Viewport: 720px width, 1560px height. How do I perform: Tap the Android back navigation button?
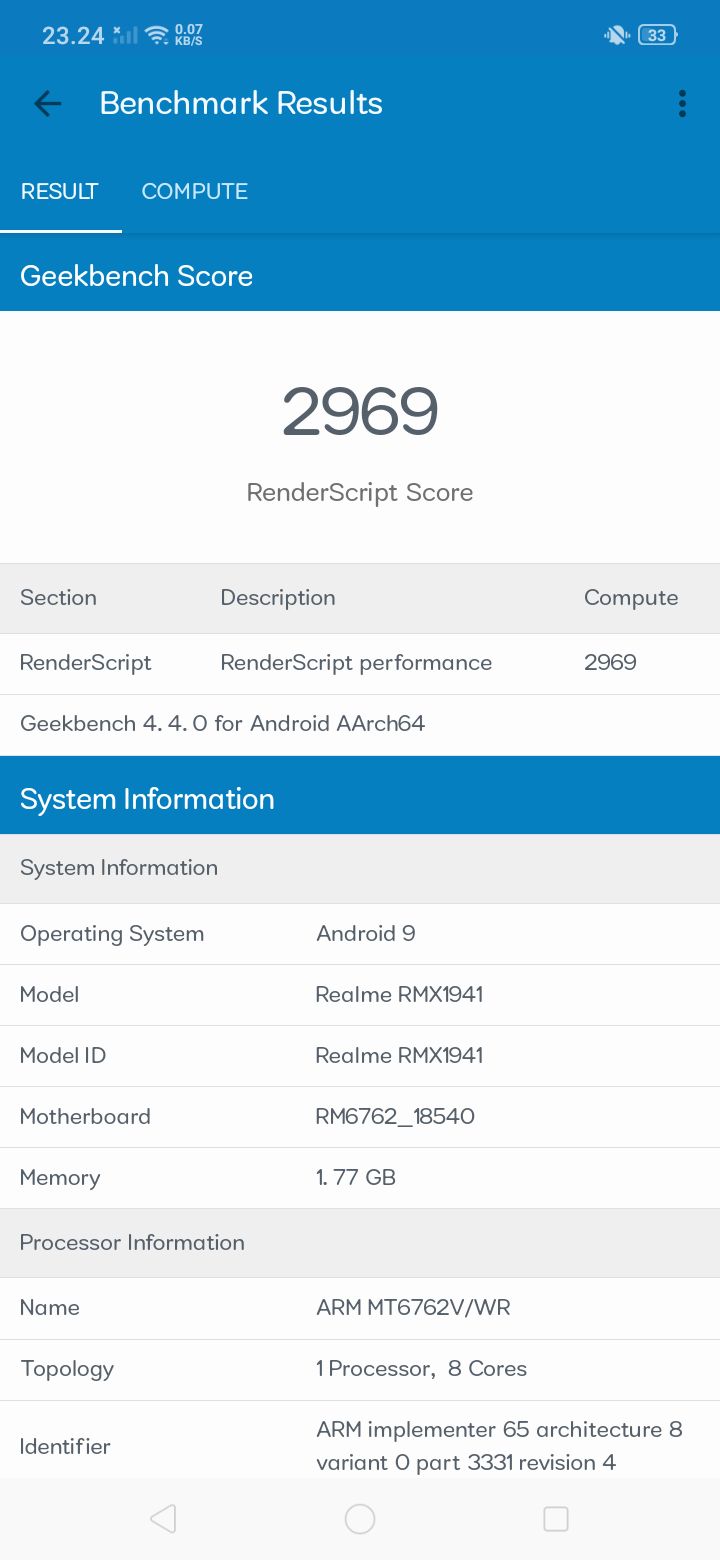tap(163, 1519)
